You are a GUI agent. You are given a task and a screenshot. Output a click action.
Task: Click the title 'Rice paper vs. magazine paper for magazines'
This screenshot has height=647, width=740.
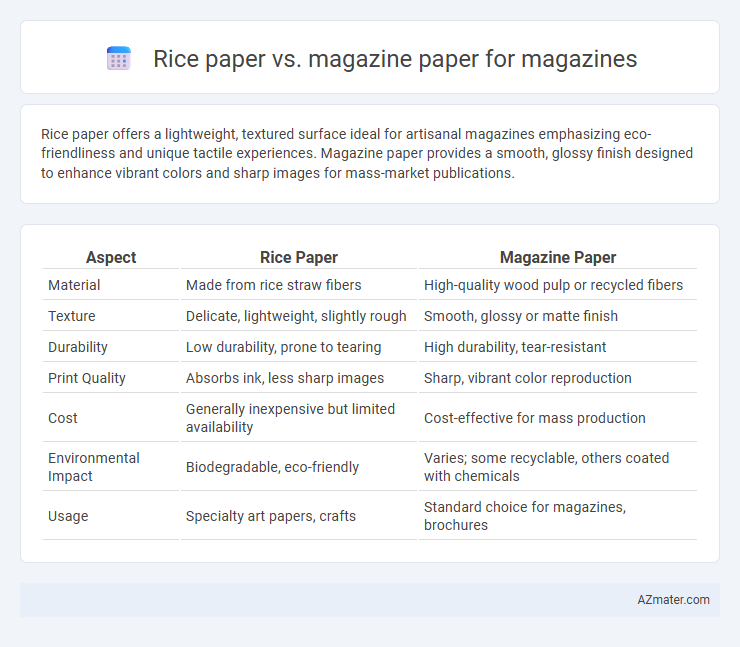(395, 59)
